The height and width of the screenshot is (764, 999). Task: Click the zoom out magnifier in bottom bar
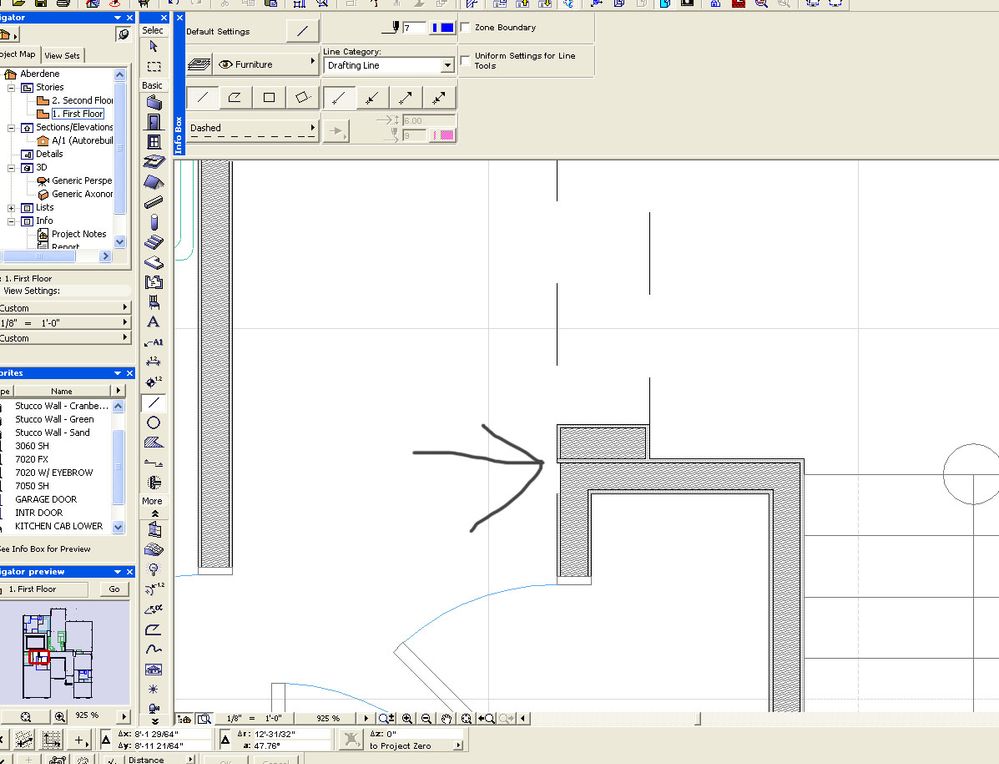pos(426,719)
